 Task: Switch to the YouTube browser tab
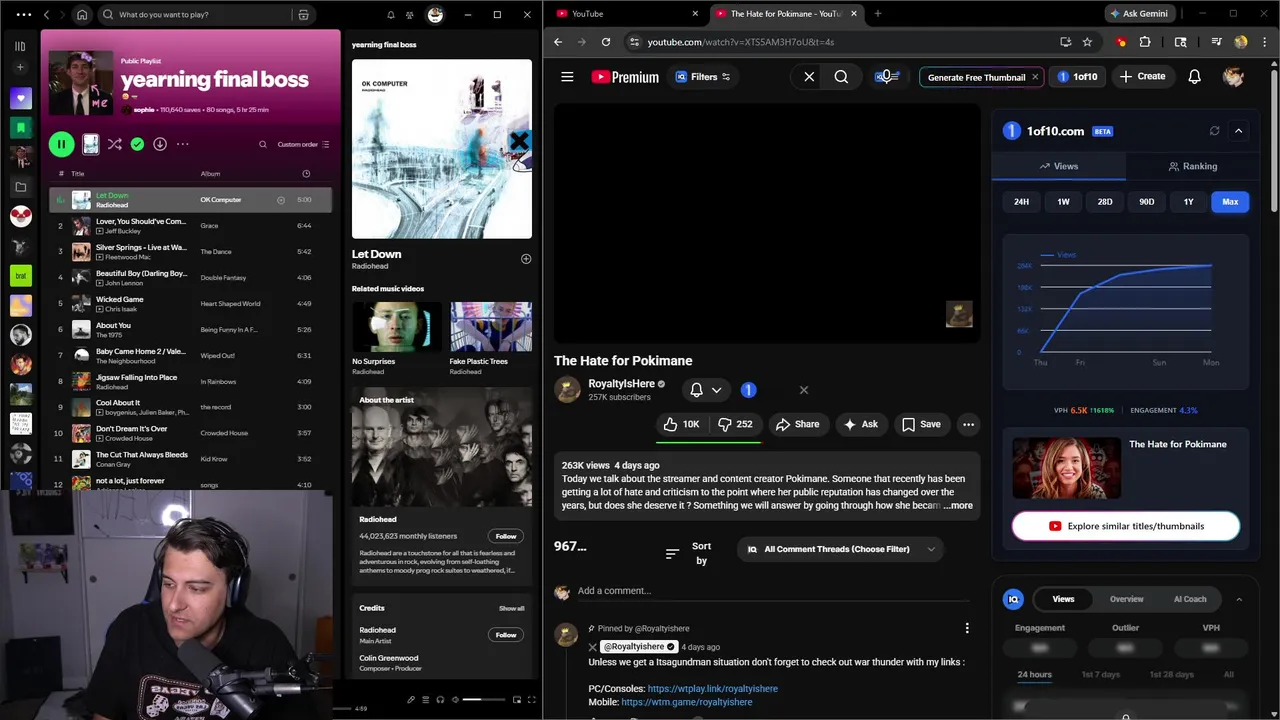point(626,14)
